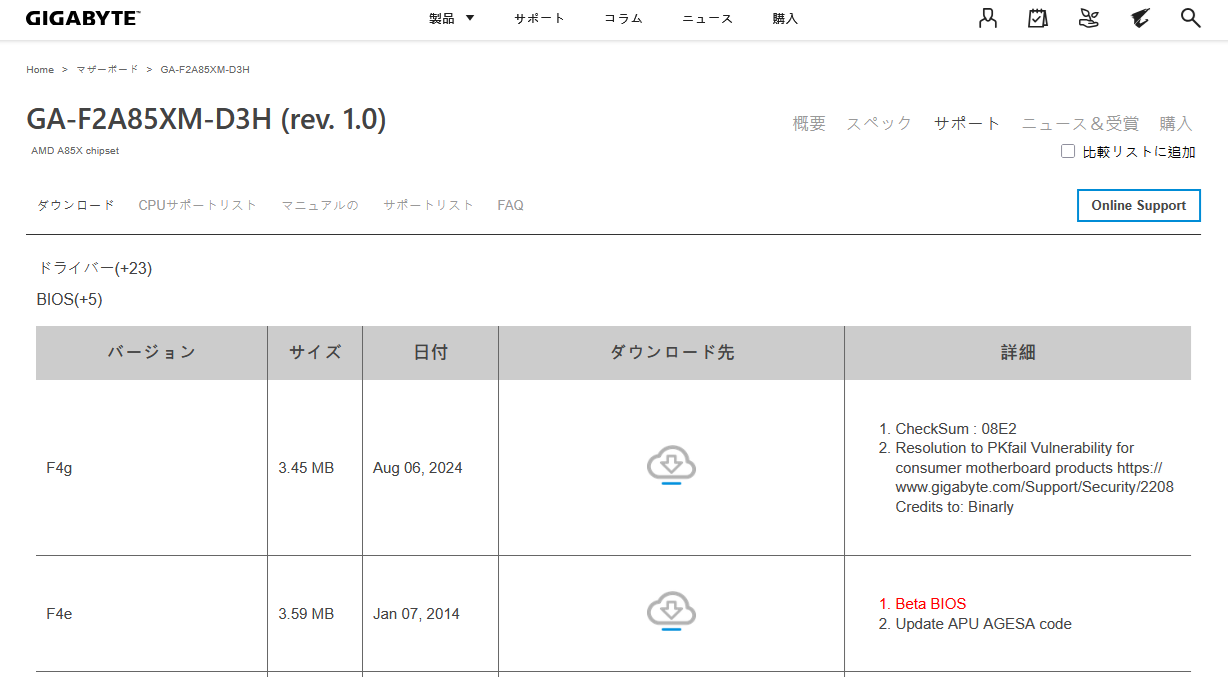The width and height of the screenshot is (1228, 677).
Task: Click the plant-in-hand sustainability icon
Action: 1089,18
